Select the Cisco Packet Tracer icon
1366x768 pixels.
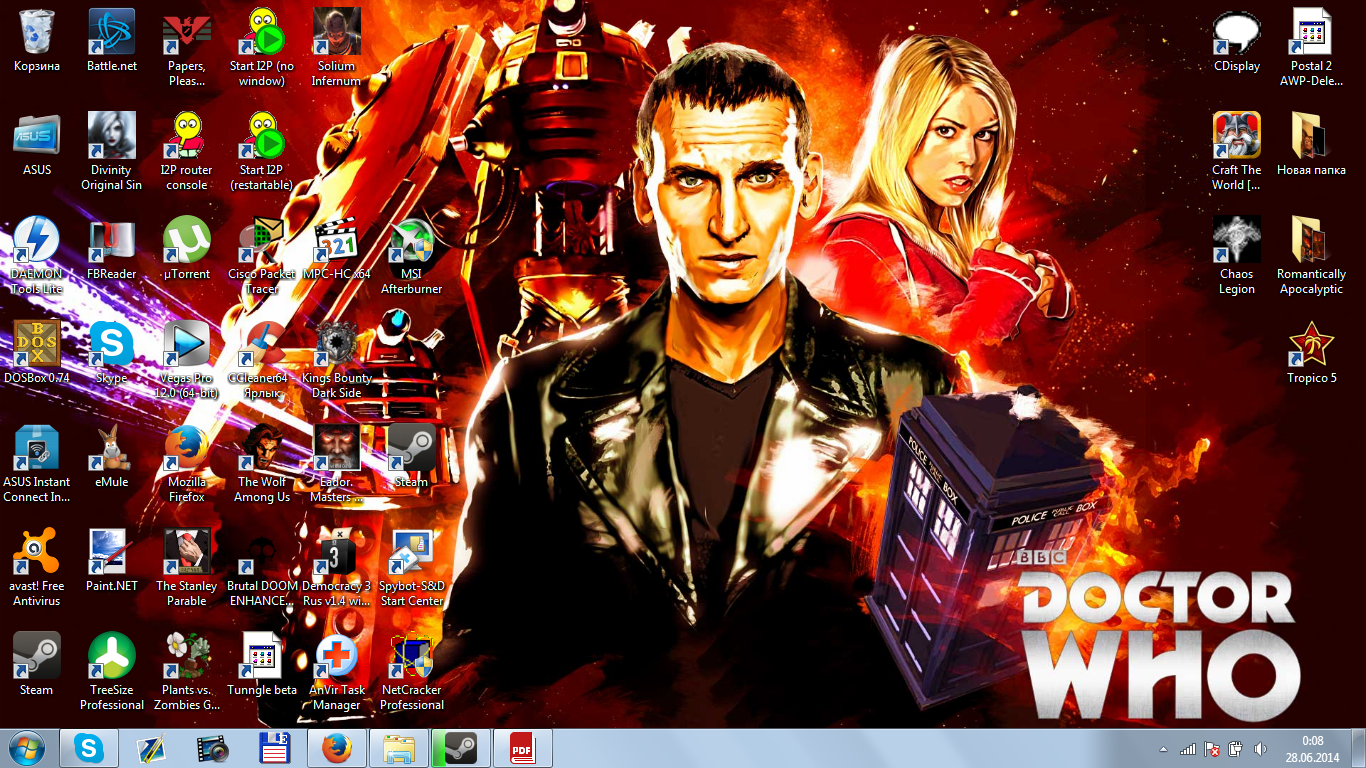[x=262, y=256]
